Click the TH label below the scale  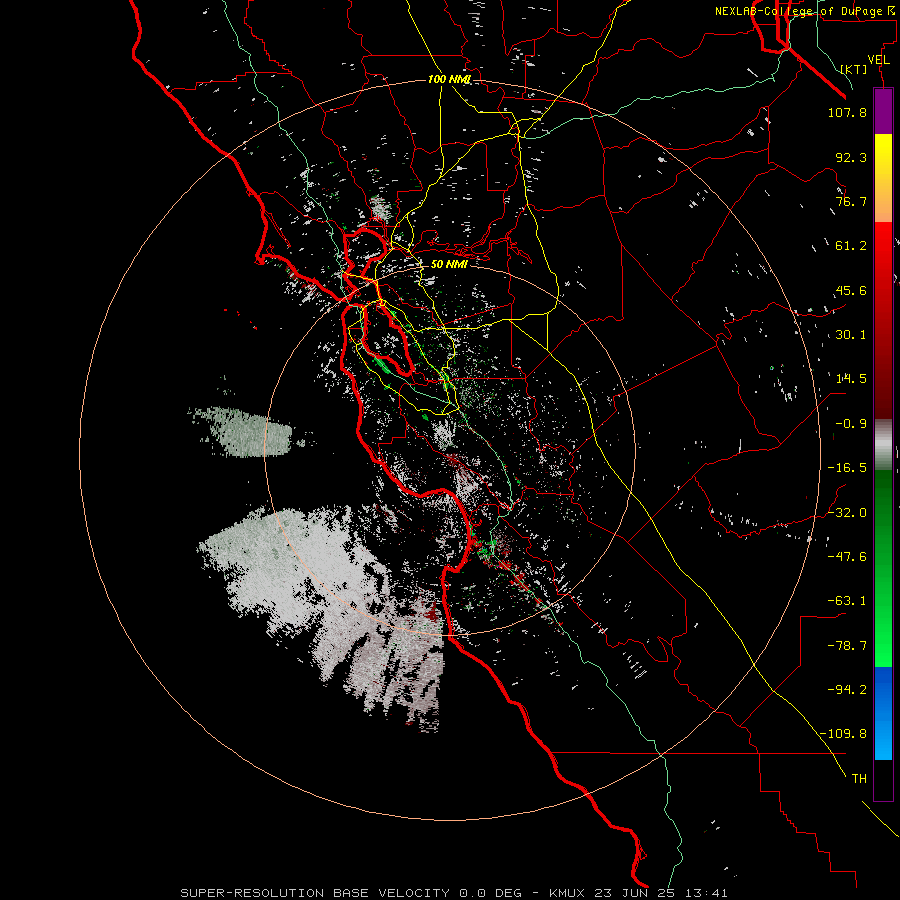click(859, 779)
